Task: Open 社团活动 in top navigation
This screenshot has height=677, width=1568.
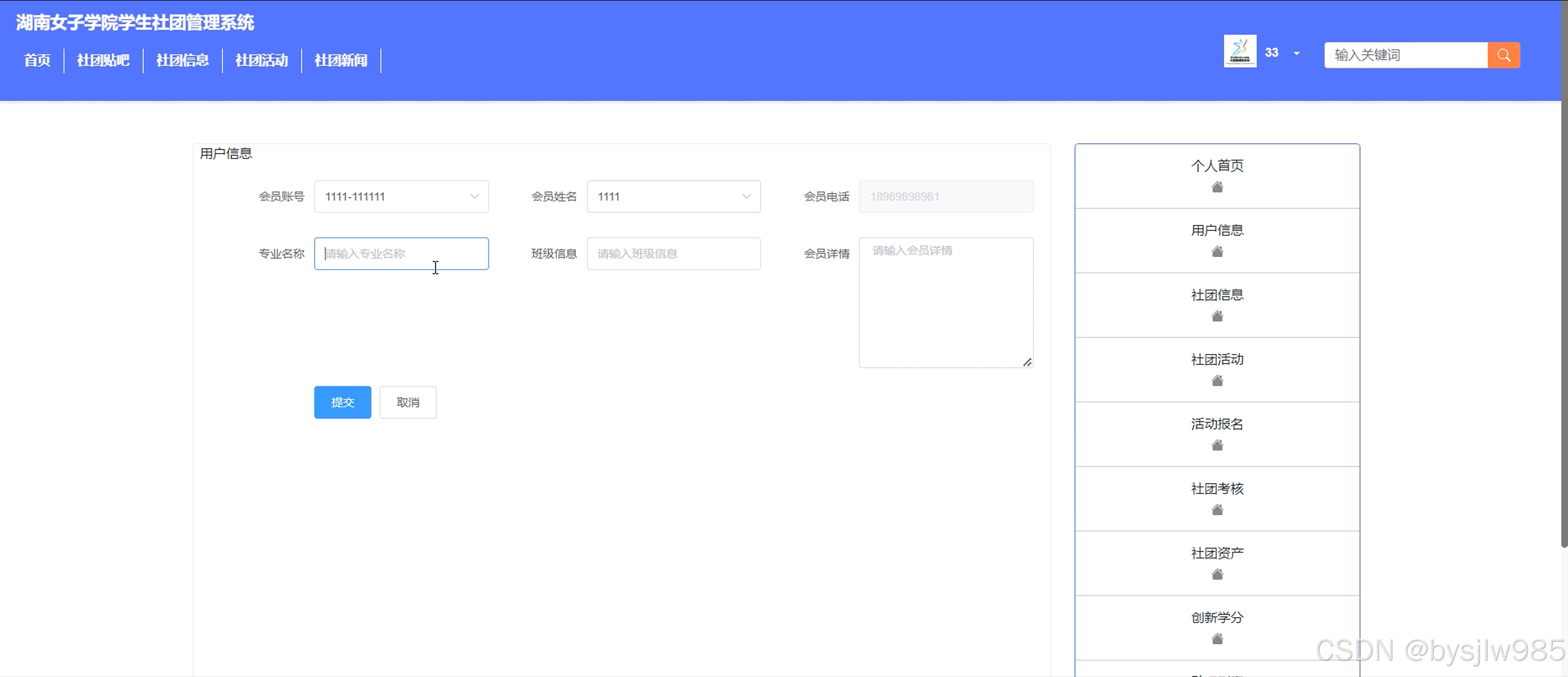Action: pos(262,60)
